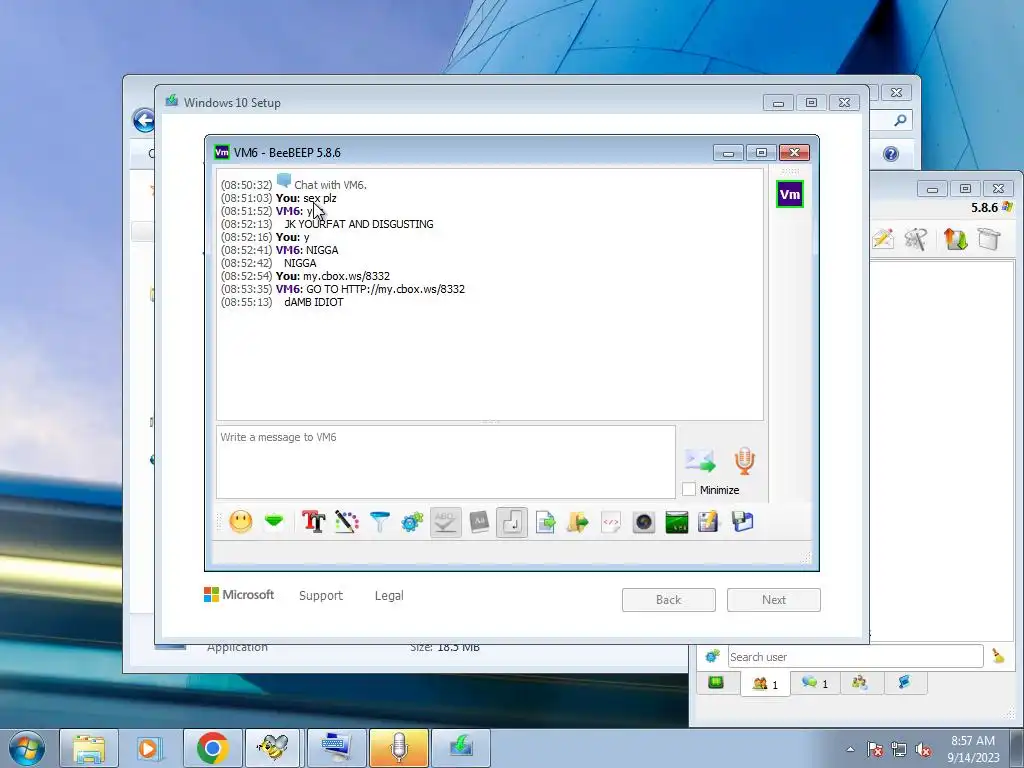Open the message filter funnel icon
This screenshot has height=768, width=1024.
pyautogui.click(x=379, y=522)
